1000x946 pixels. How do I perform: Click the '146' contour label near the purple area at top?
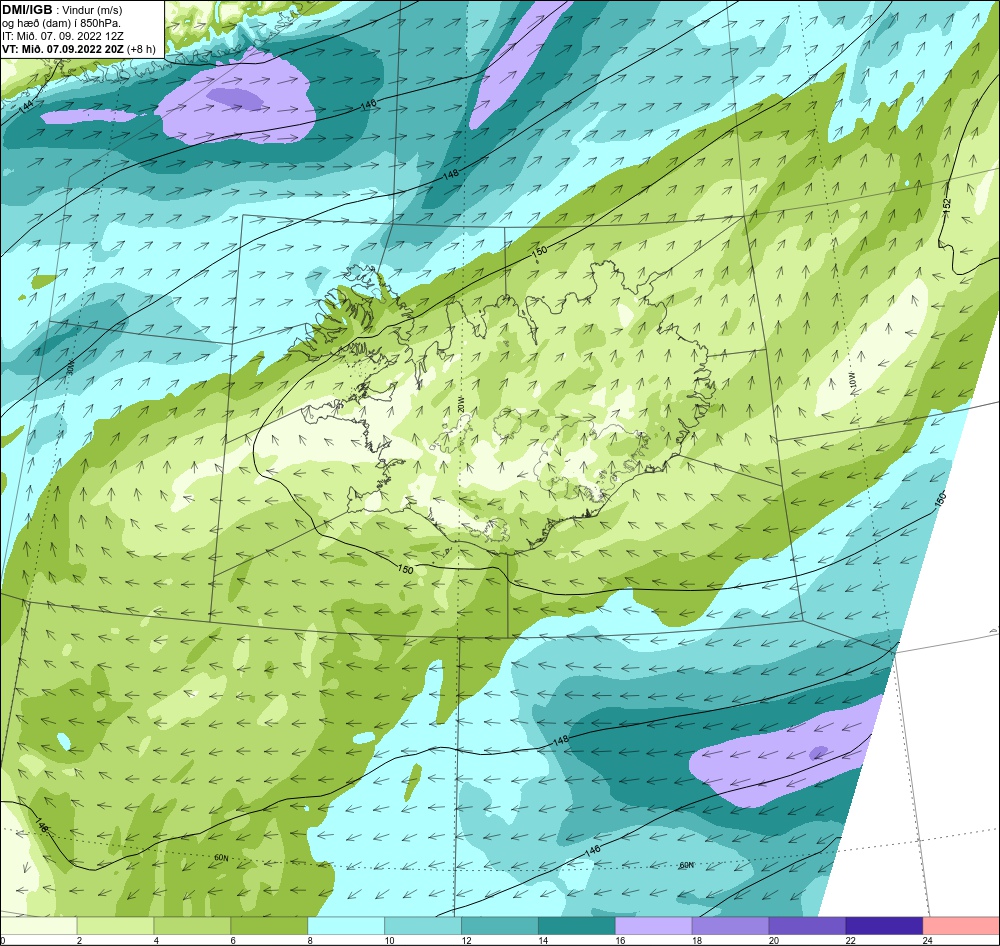[x=368, y=105]
